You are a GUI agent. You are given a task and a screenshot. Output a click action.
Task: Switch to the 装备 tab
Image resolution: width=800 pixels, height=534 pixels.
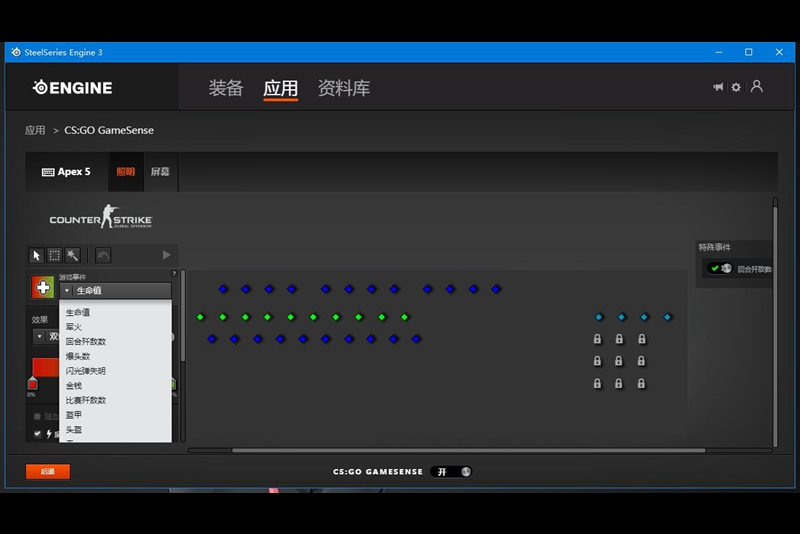(226, 88)
